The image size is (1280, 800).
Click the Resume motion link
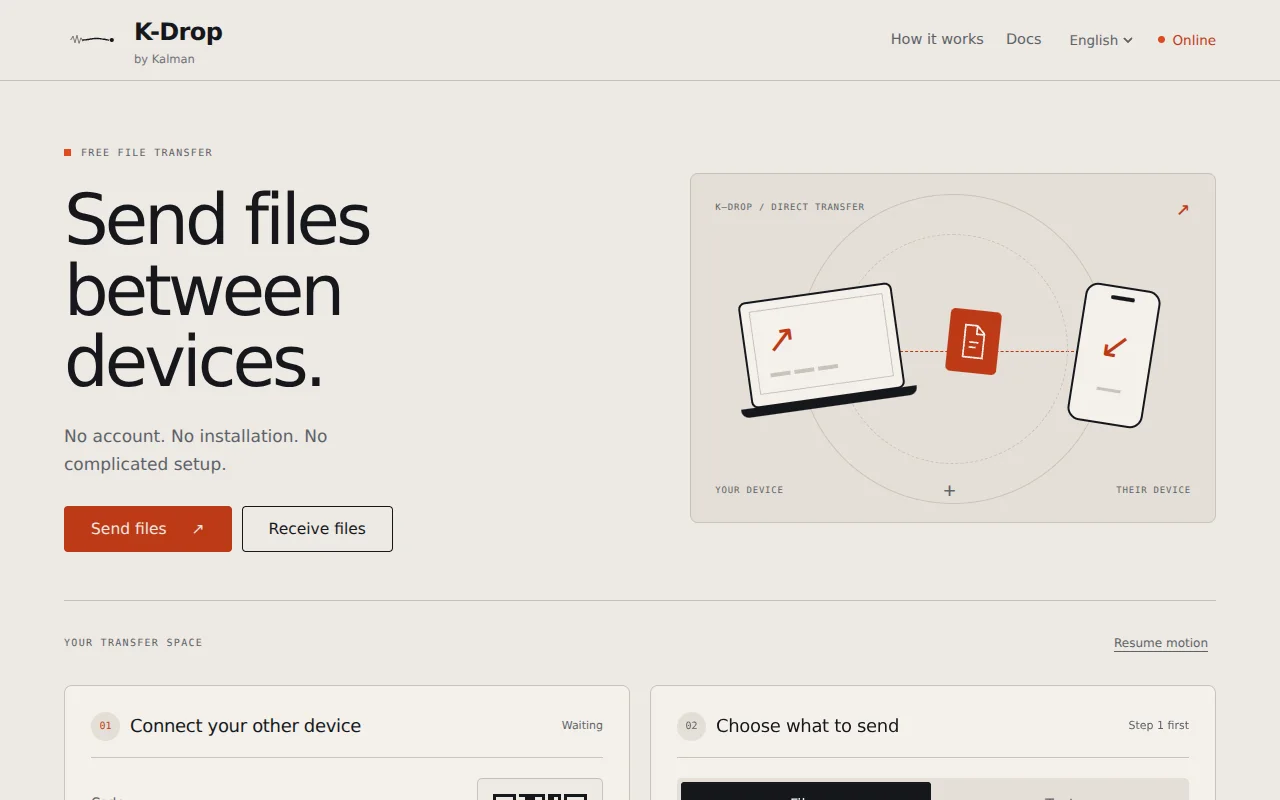[1161, 643]
